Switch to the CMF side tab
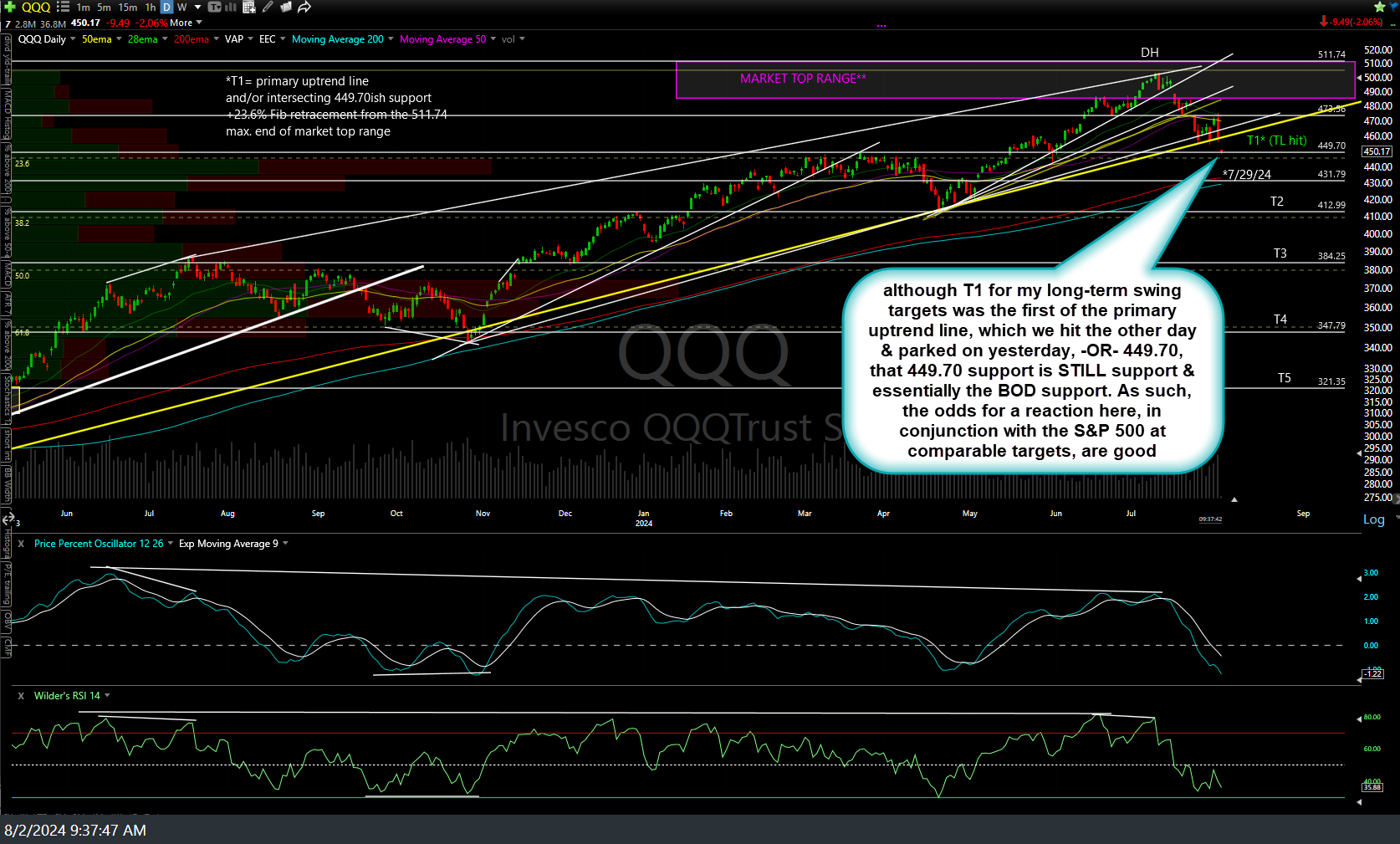 click(7, 646)
